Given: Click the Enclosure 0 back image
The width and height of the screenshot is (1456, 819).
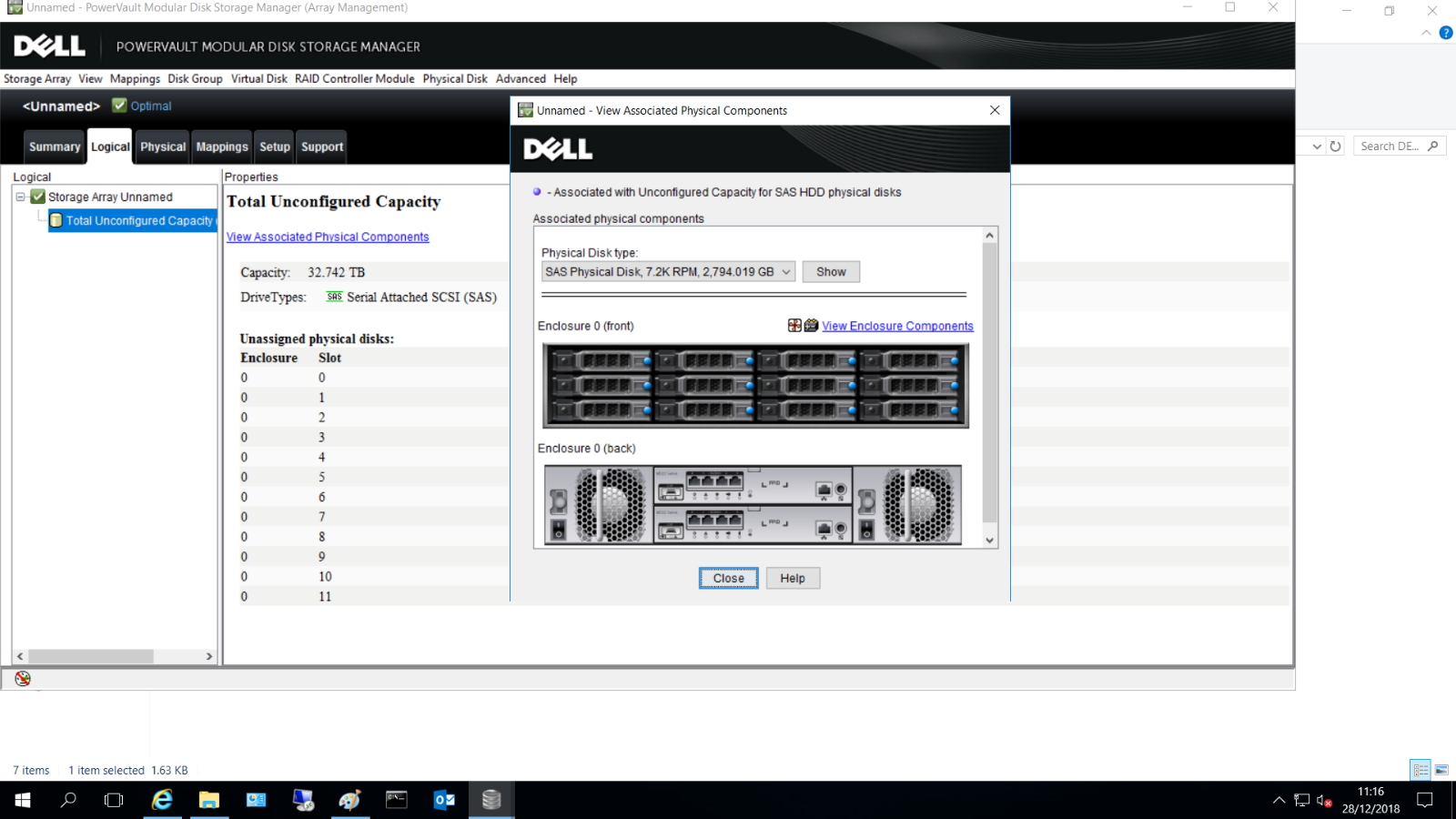Looking at the screenshot, I should tap(753, 505).
